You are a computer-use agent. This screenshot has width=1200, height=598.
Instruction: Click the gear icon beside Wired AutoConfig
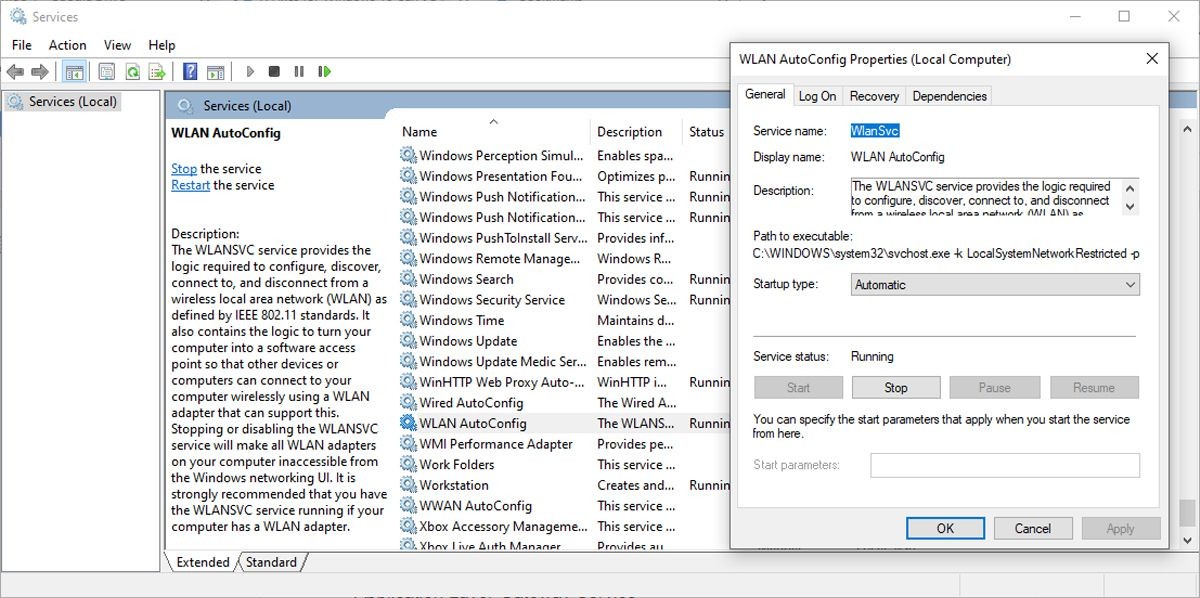(408, 403)
